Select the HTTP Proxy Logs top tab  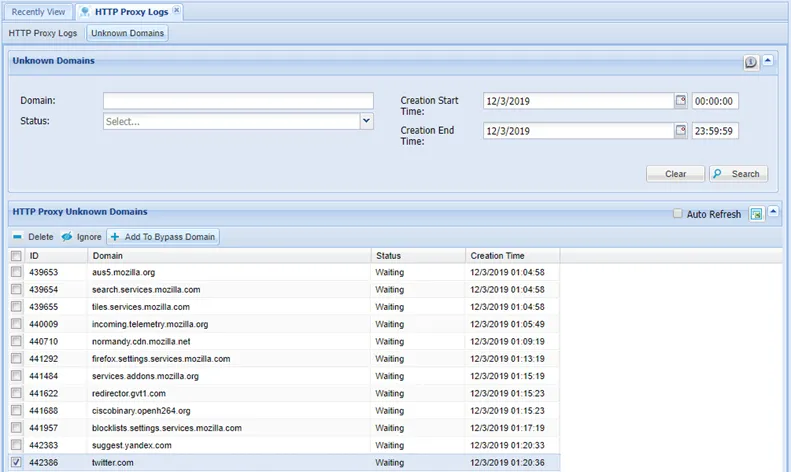pyautogui.click(x=130, y=12)
